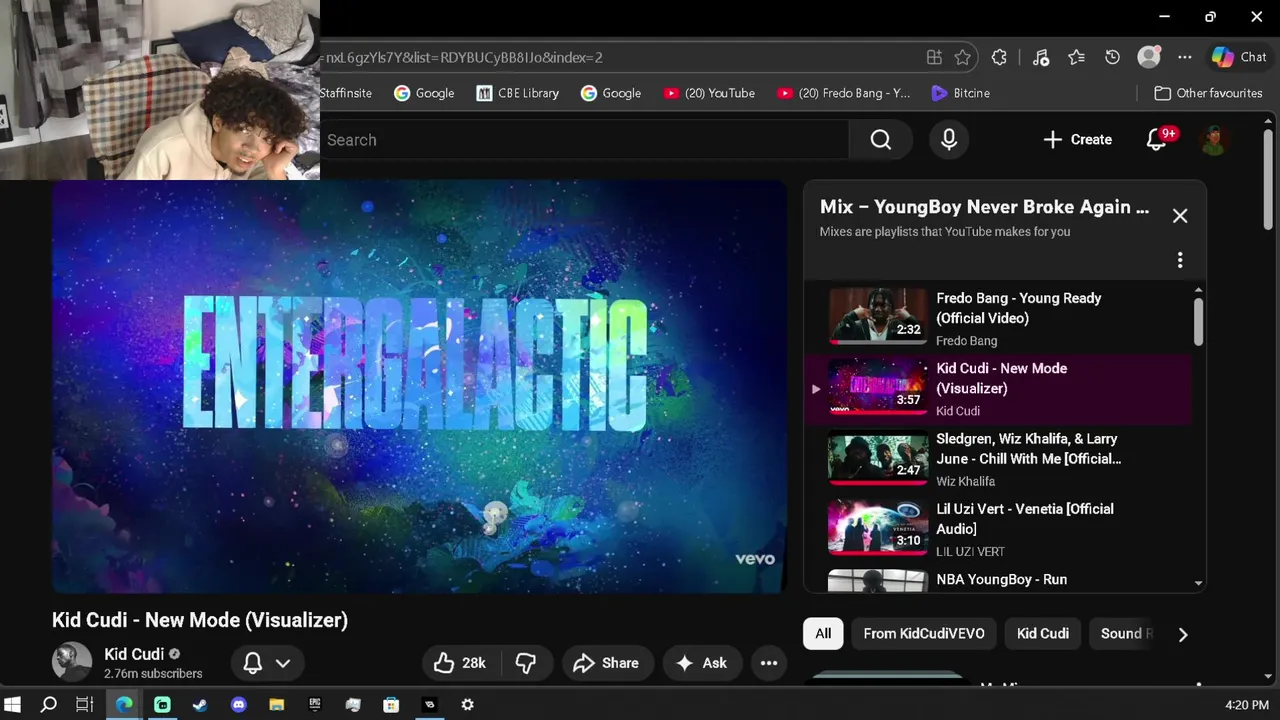Open Edge split screen apps icon

(934, 58)
